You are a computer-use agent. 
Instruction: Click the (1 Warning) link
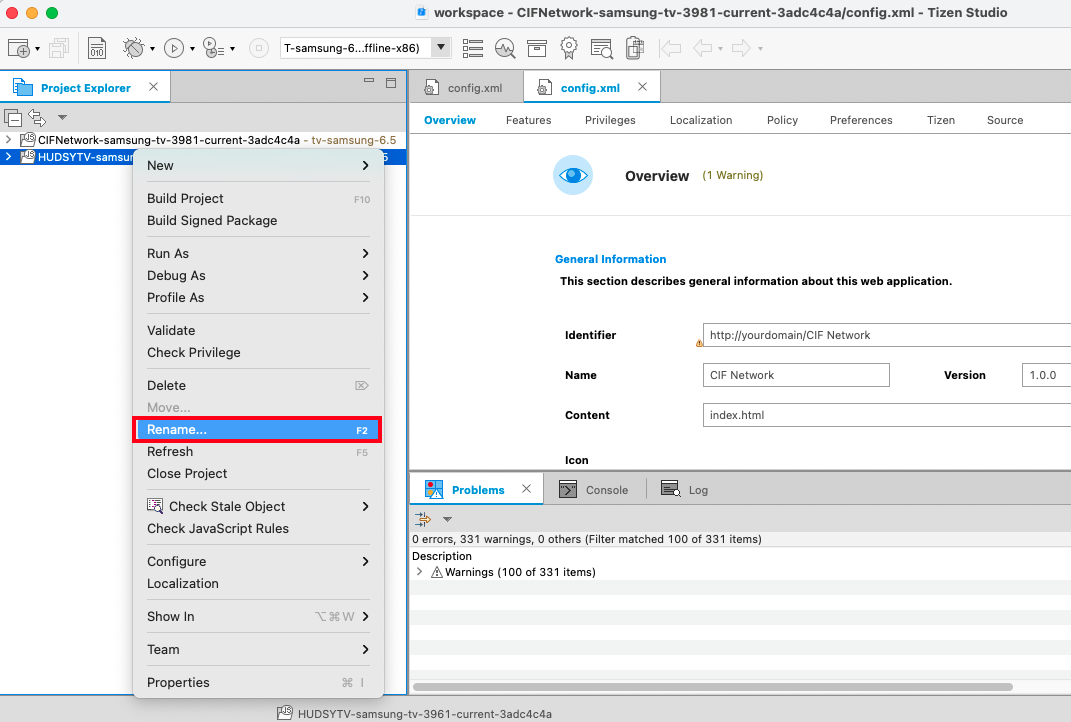click(x=732, y=176)
